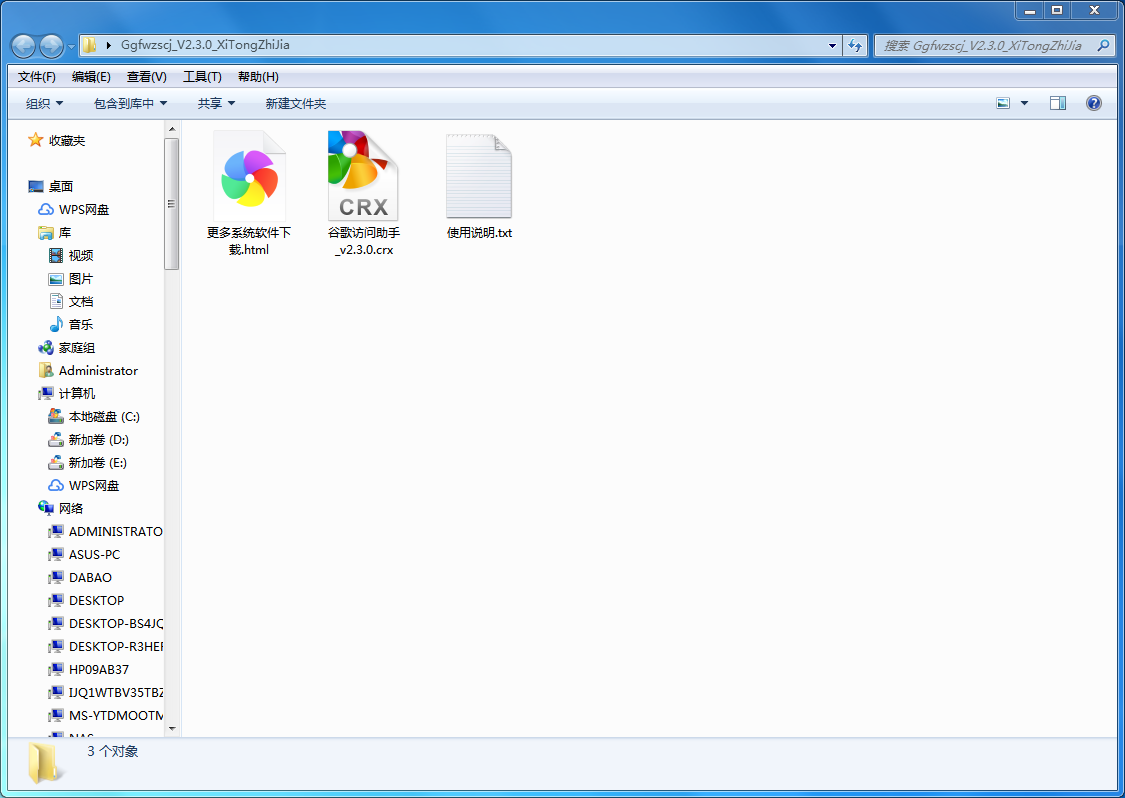Viewport: 1125px width, 798px height.
Task: Open the 查看(V) menu
Action: pyautogui.click(x=146, y=77)
